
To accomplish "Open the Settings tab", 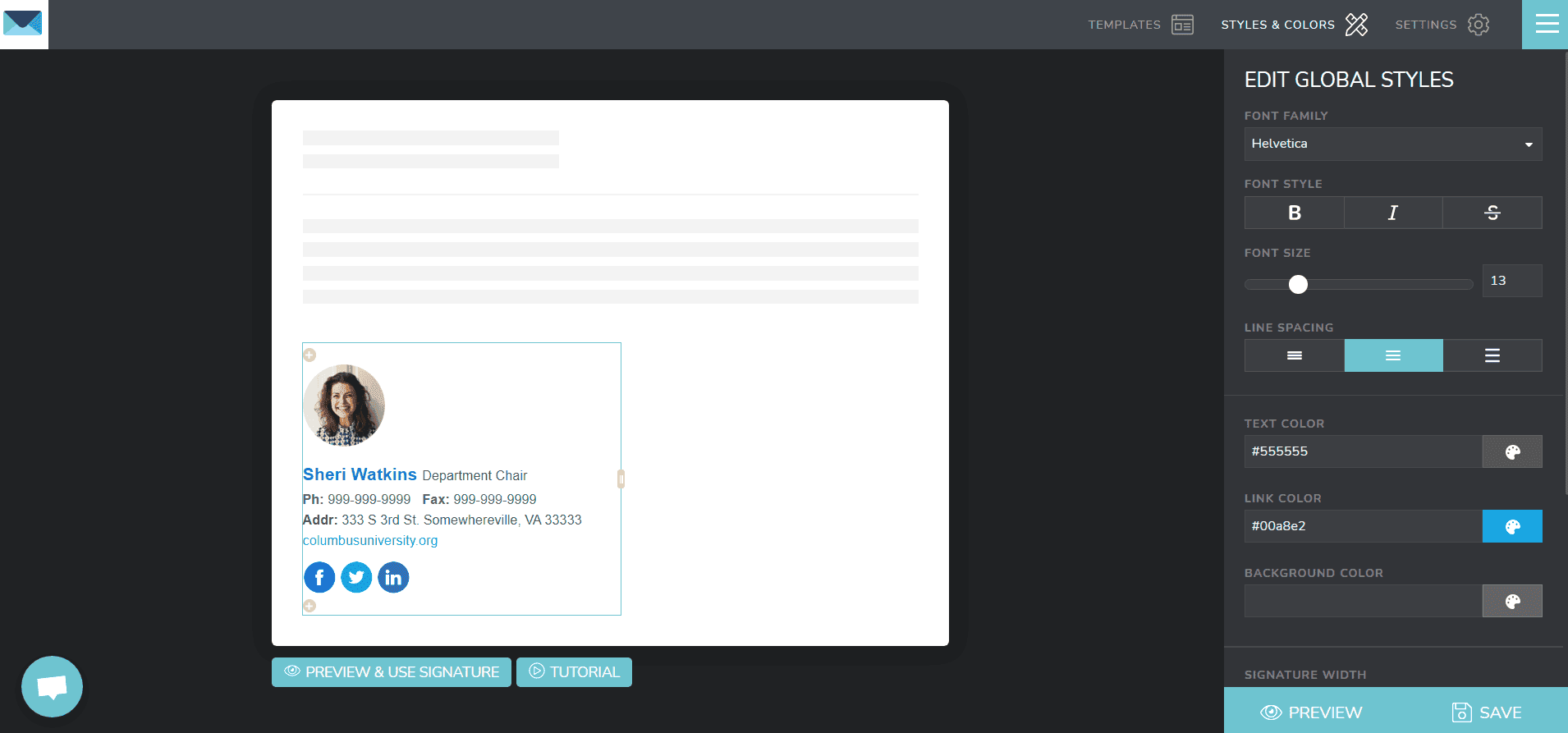I will tap(1442, 25).
